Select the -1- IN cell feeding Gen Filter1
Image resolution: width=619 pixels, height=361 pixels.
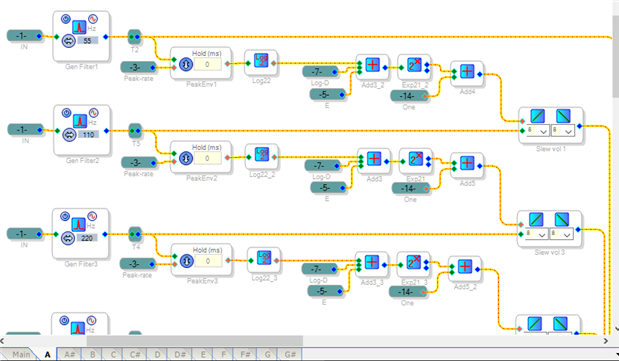coord(24,36)
